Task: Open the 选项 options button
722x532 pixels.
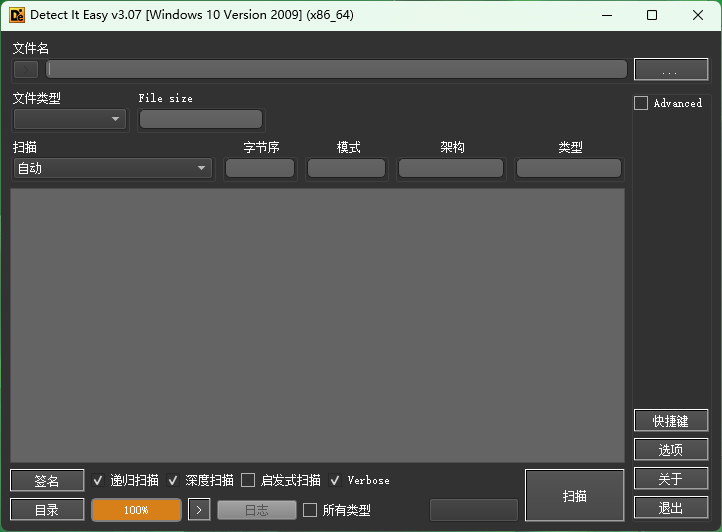Action: [x=670, y=450]
